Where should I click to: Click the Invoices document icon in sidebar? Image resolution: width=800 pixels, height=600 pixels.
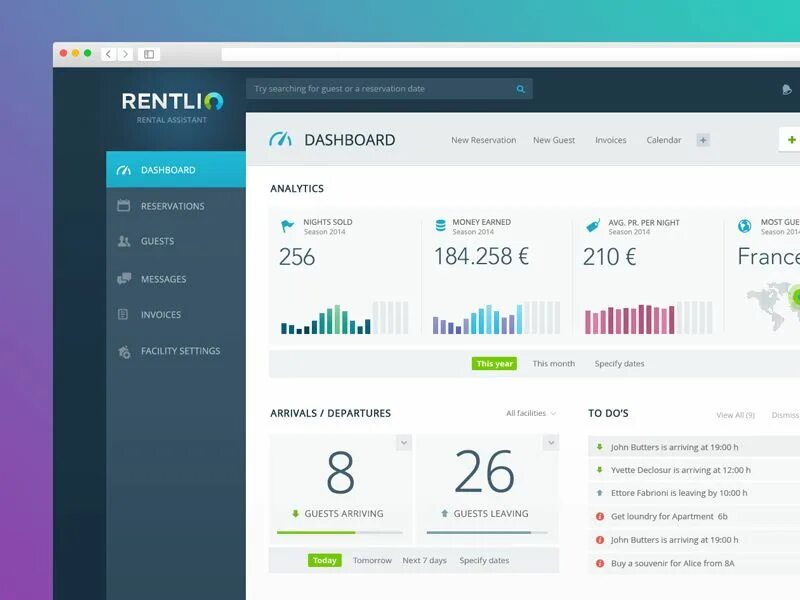click(123, 314)
